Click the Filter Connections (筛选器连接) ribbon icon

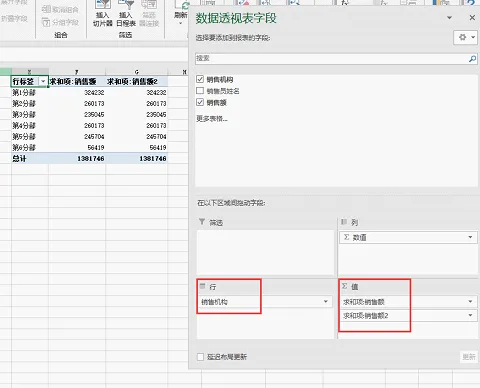click(x=149, y=13)
